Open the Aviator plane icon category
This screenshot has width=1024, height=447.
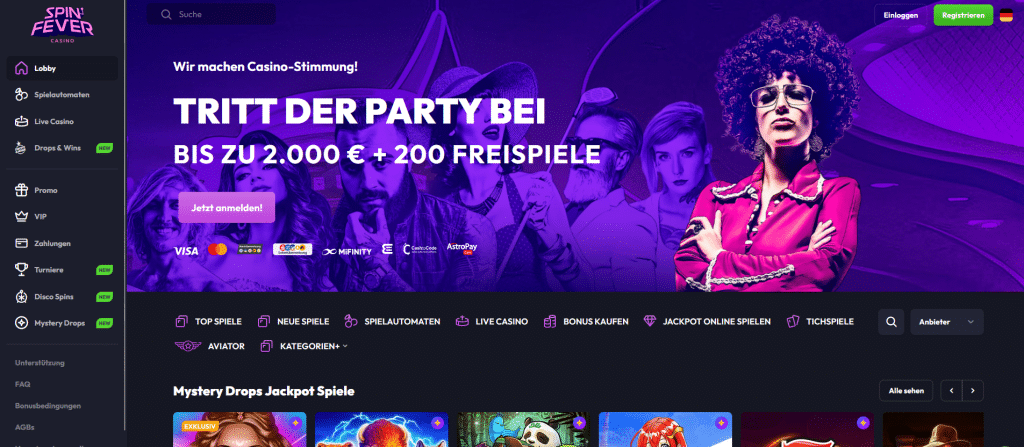(x=188, y=346)
